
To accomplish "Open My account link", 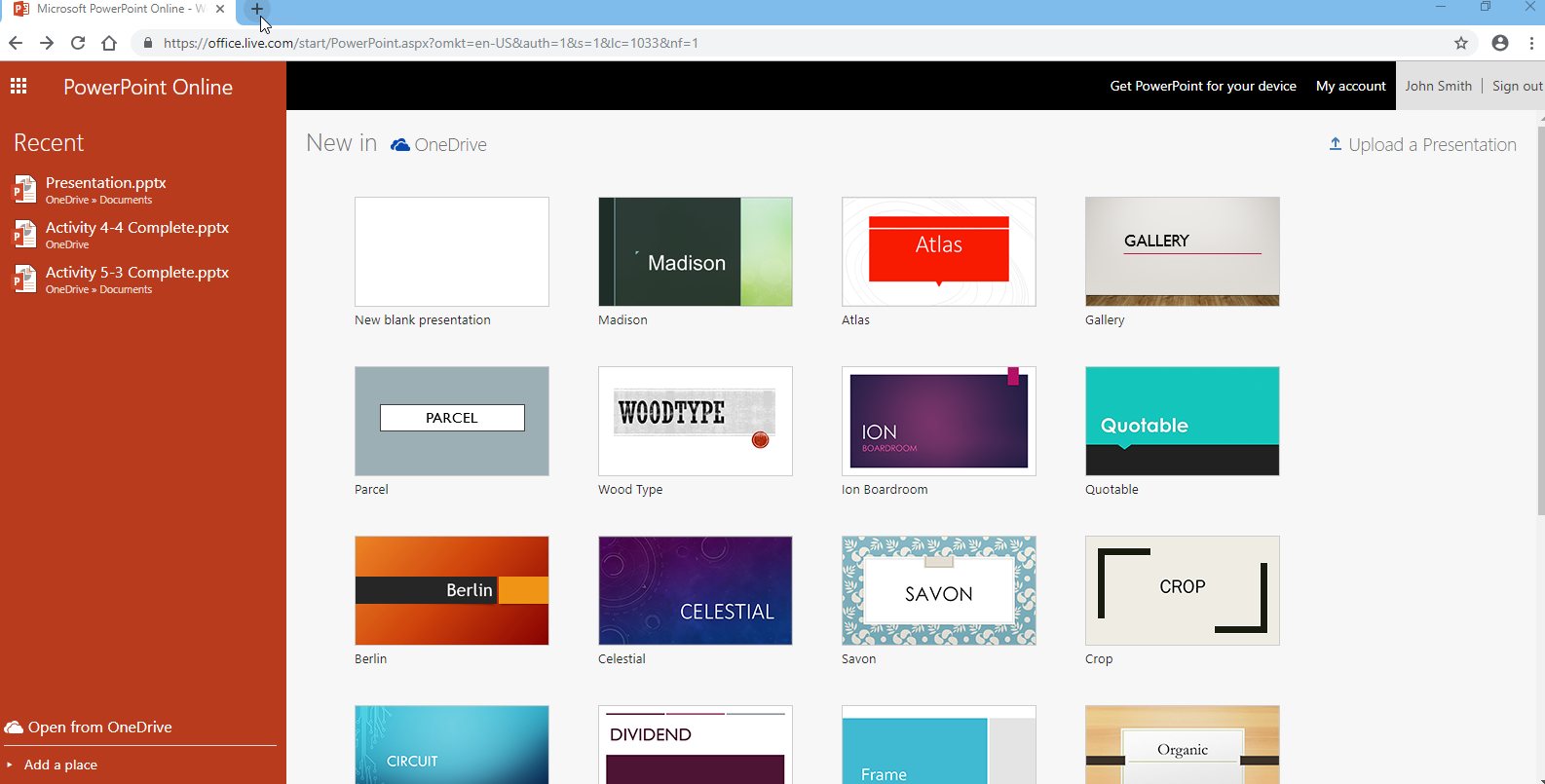I will [1351, 86].
